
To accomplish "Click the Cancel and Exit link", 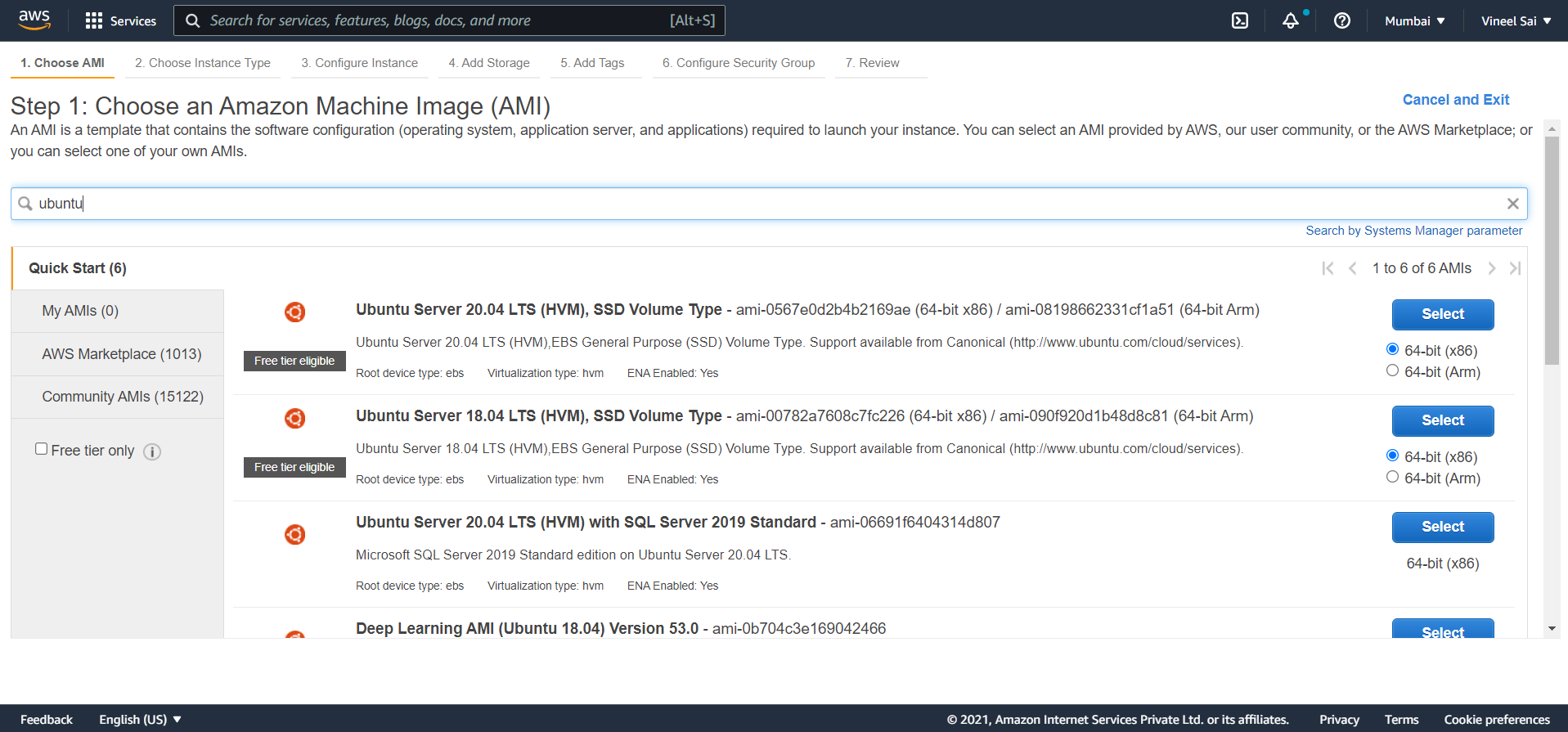I will coord(1455,100).
